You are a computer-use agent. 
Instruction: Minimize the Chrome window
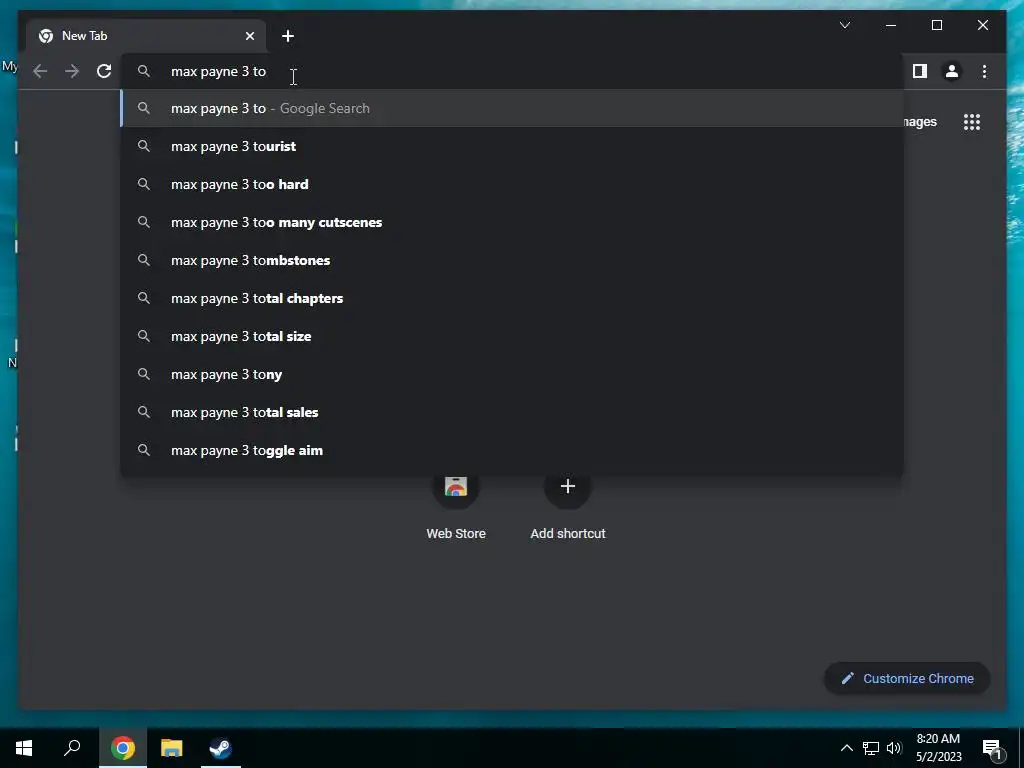[891, 25]
